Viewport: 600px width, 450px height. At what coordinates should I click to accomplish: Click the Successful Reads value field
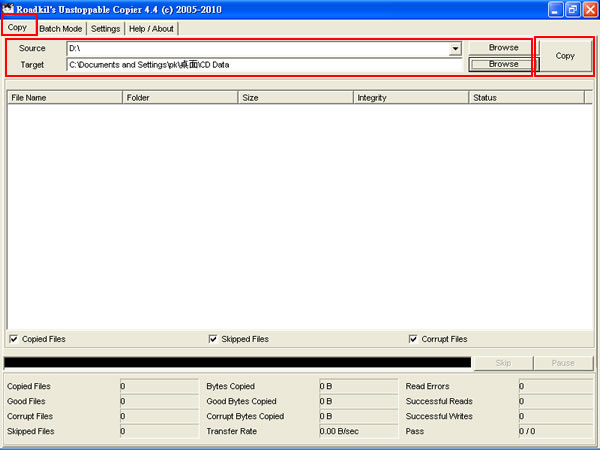click(x=556, y=401)
